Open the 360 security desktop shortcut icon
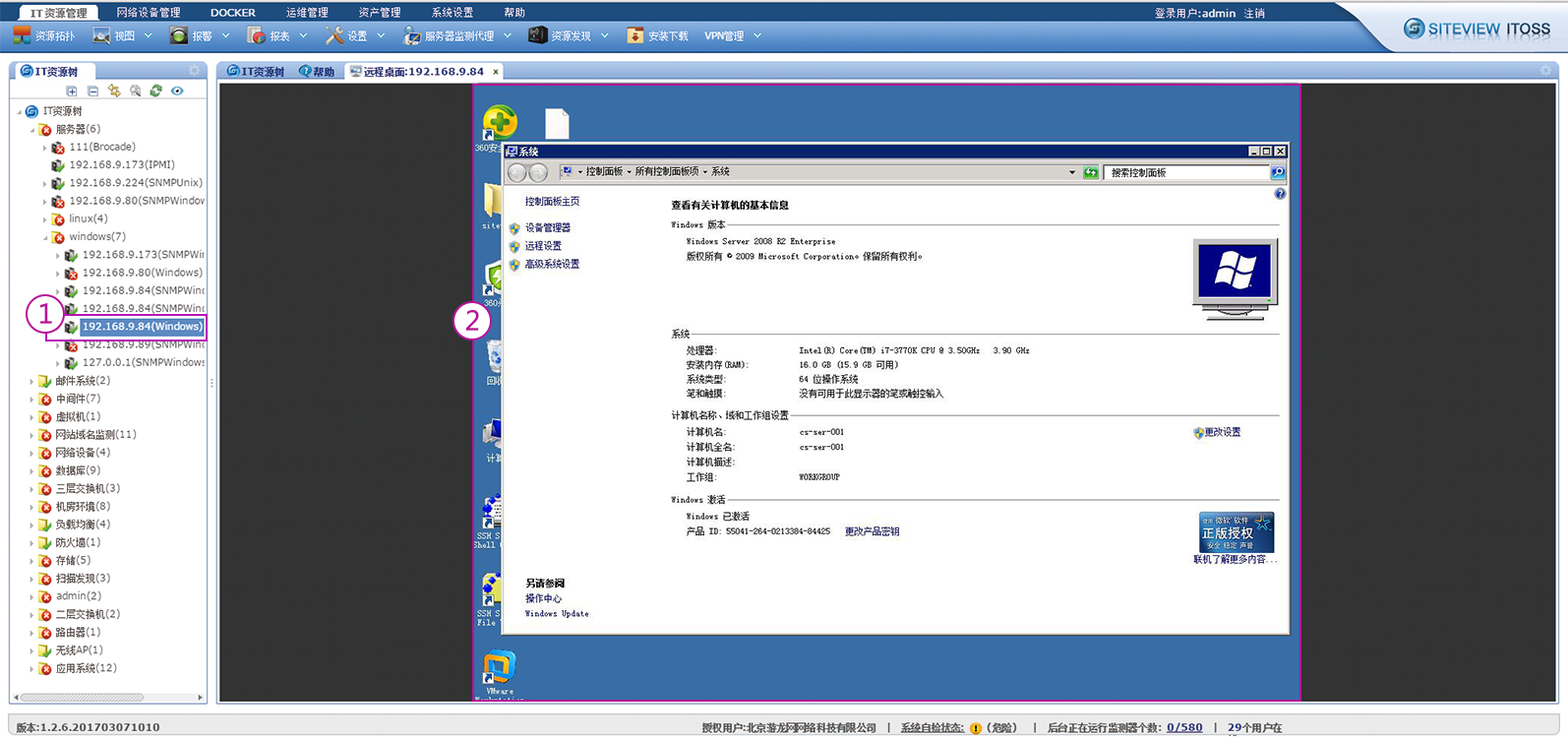The width and height of the screenshot is (1568, 744). click(500, 123)
